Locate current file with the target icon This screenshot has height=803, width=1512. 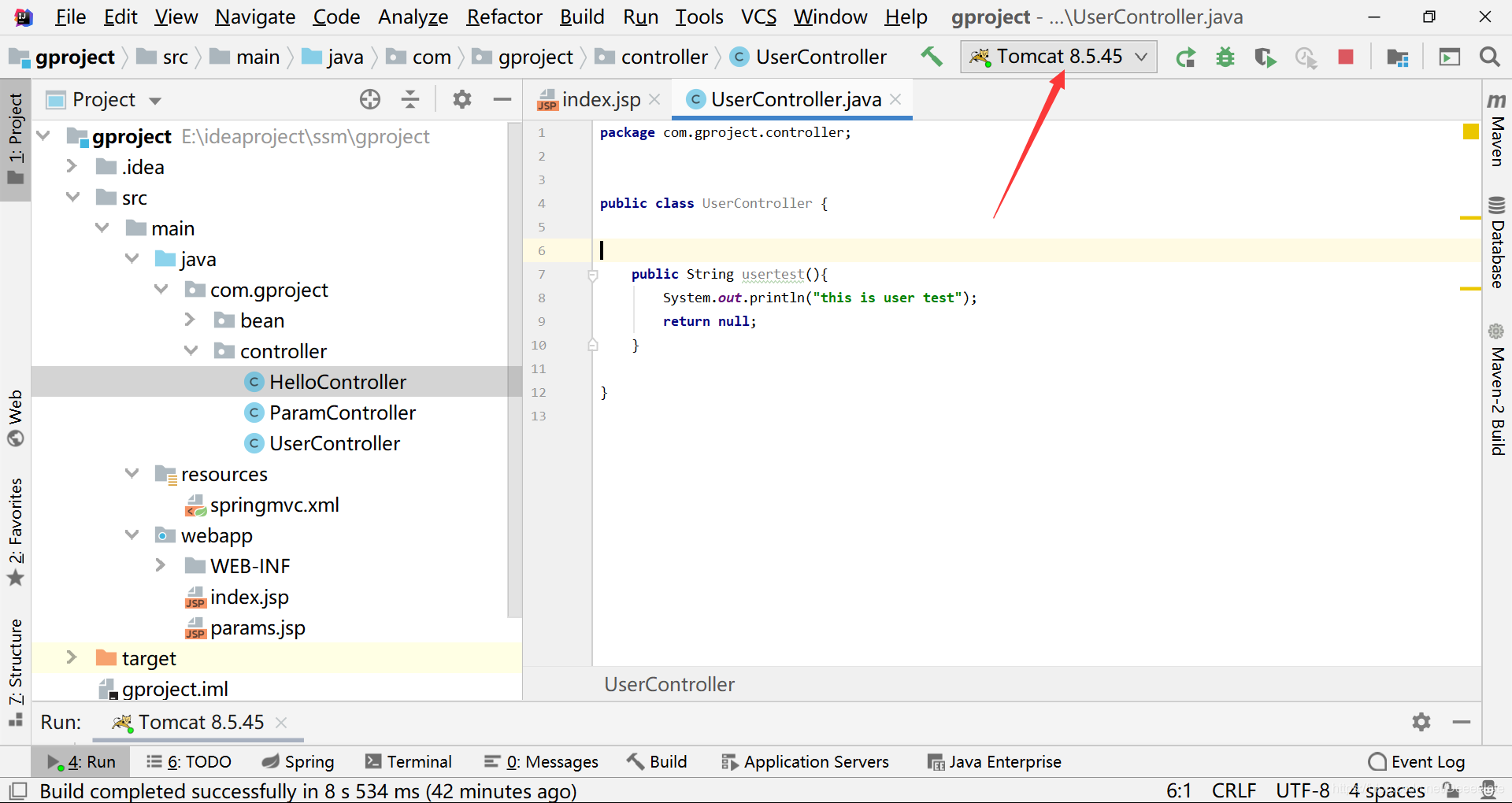(370, 99)
